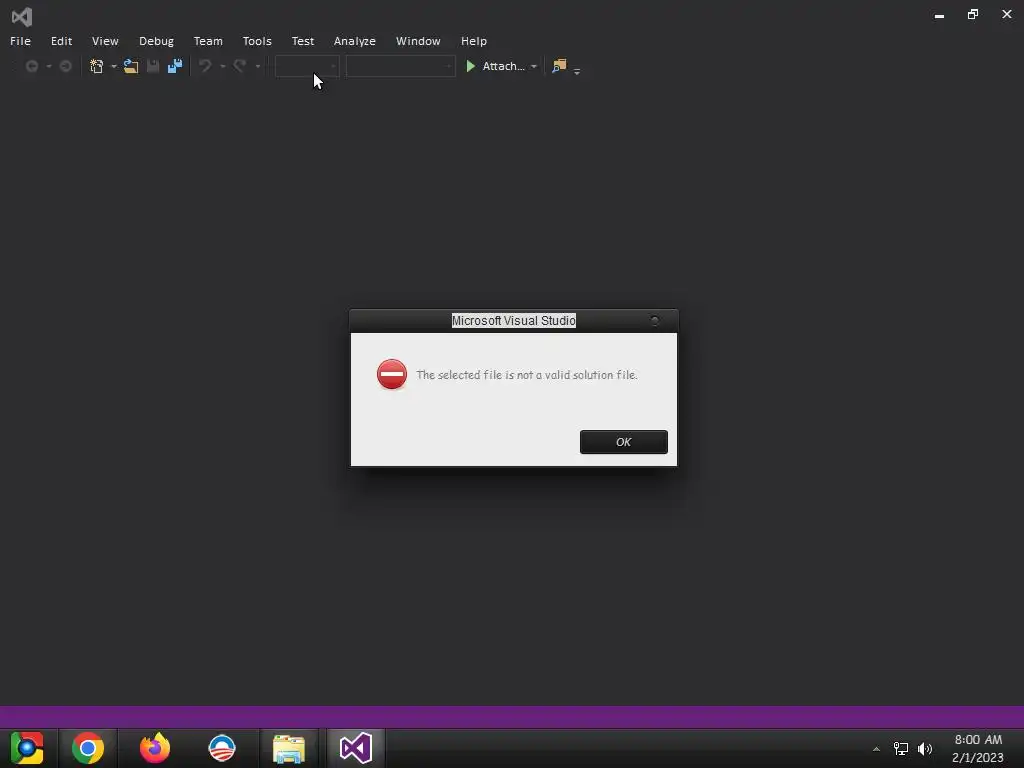This screenshot has width=1024, height=768.
Task: Click the invalid solution file message text
Action: 526,375
